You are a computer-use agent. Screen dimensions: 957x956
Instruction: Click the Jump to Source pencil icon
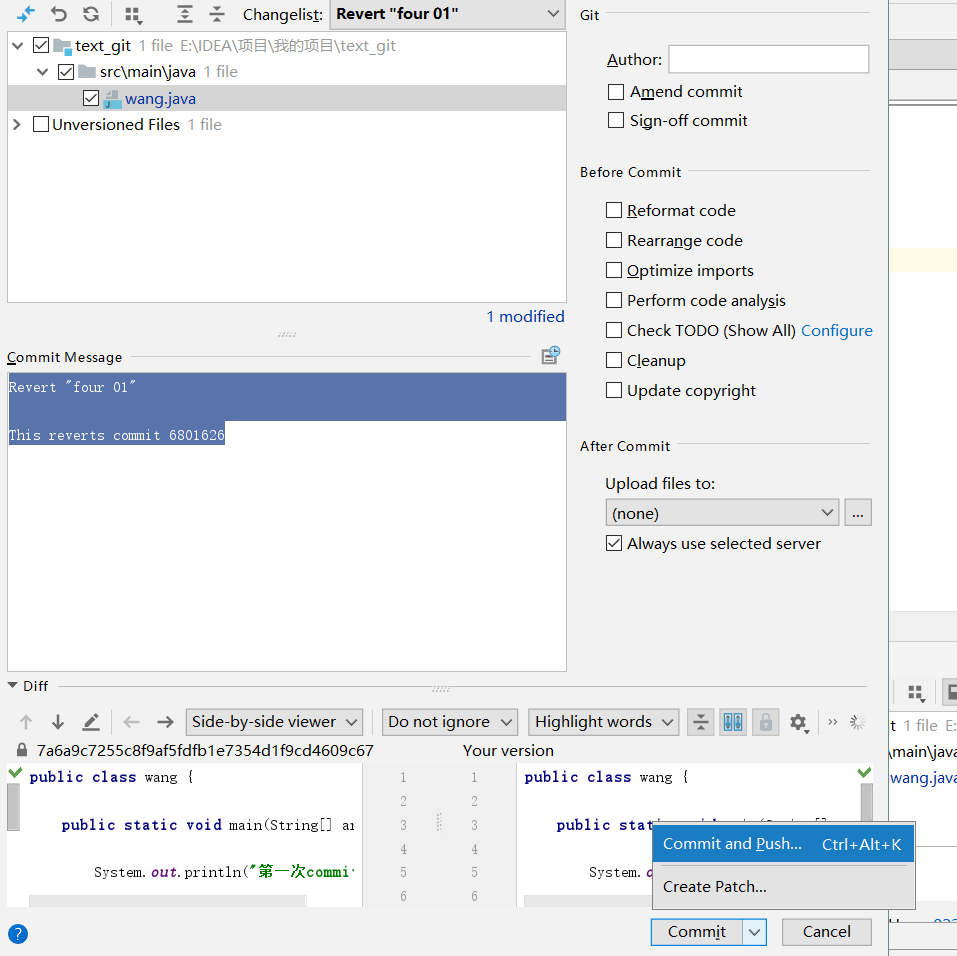[x=91, y=722]
